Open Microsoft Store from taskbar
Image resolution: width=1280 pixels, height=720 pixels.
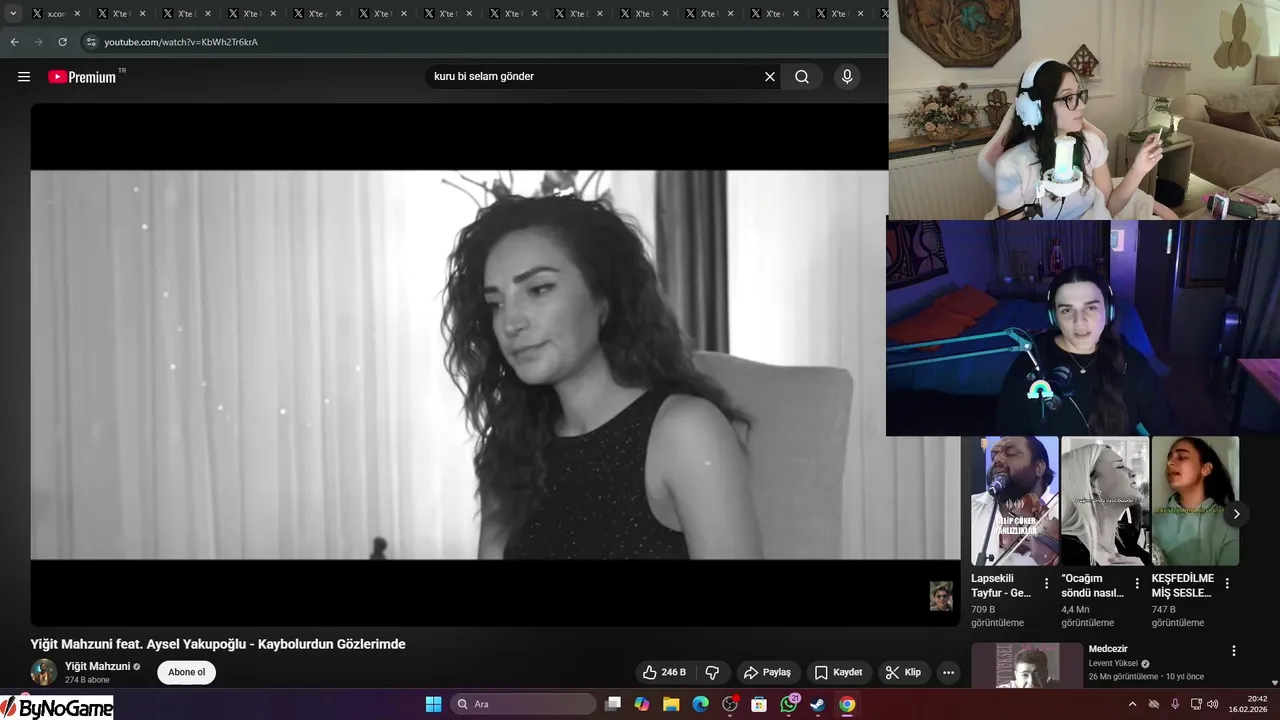click(x=759, y=704)
